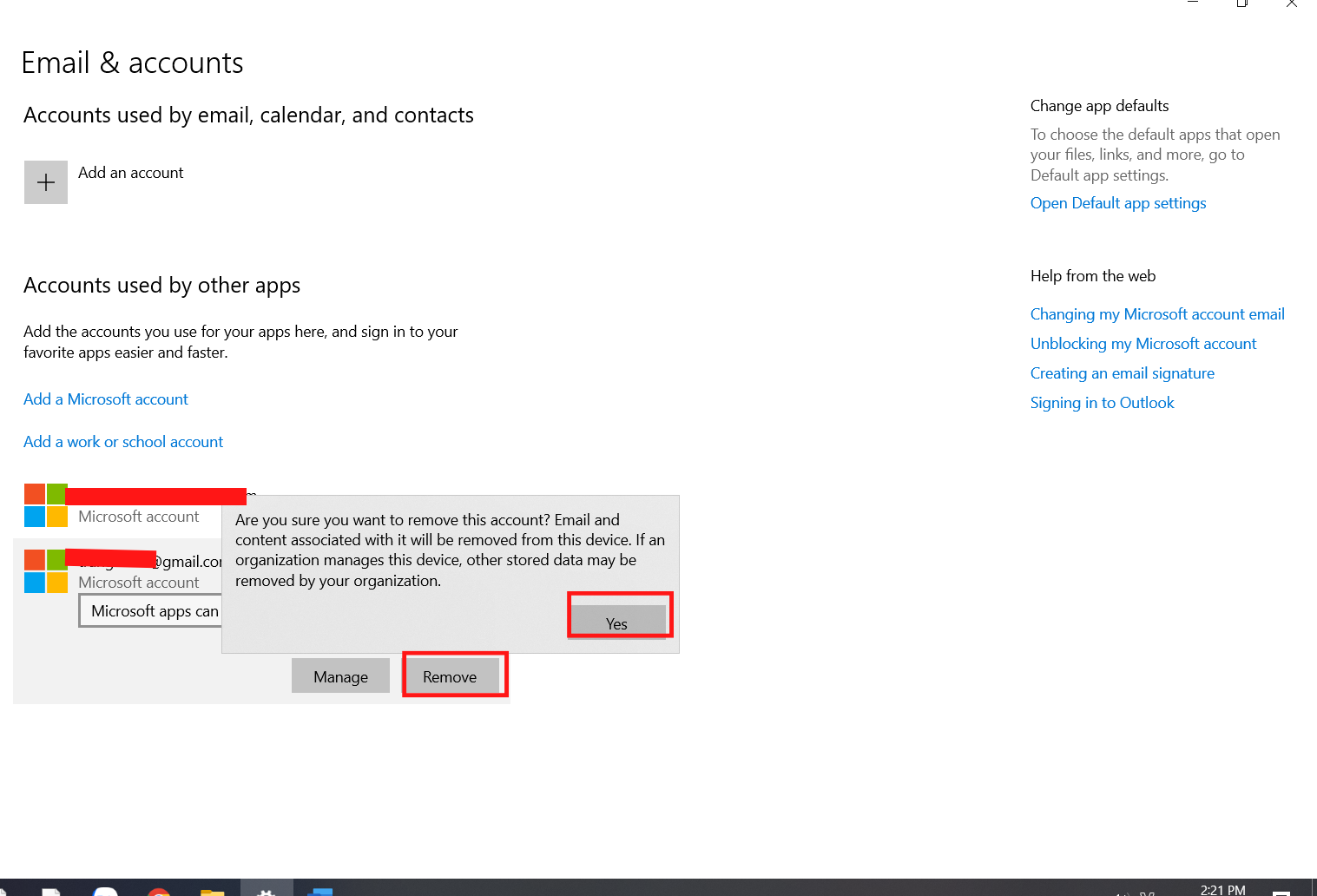Open Default app settings link
The height and width of the screenshot is (896, 1317).
click(1118, 203)
